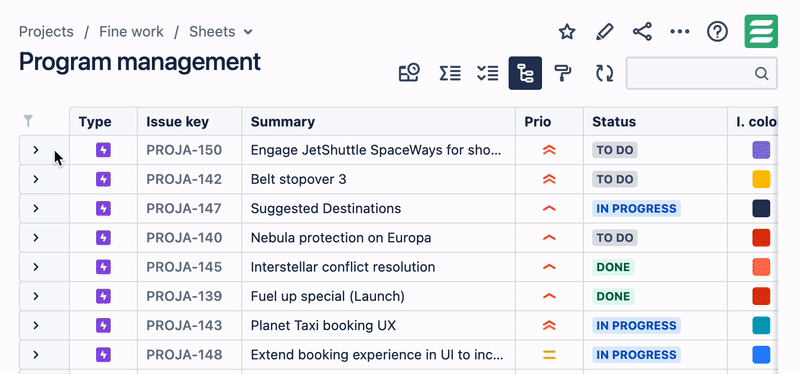Click the IN PROGRESS status of PROJA-143
The width and height of the screenshot is (800, 374).
point(636,325)
